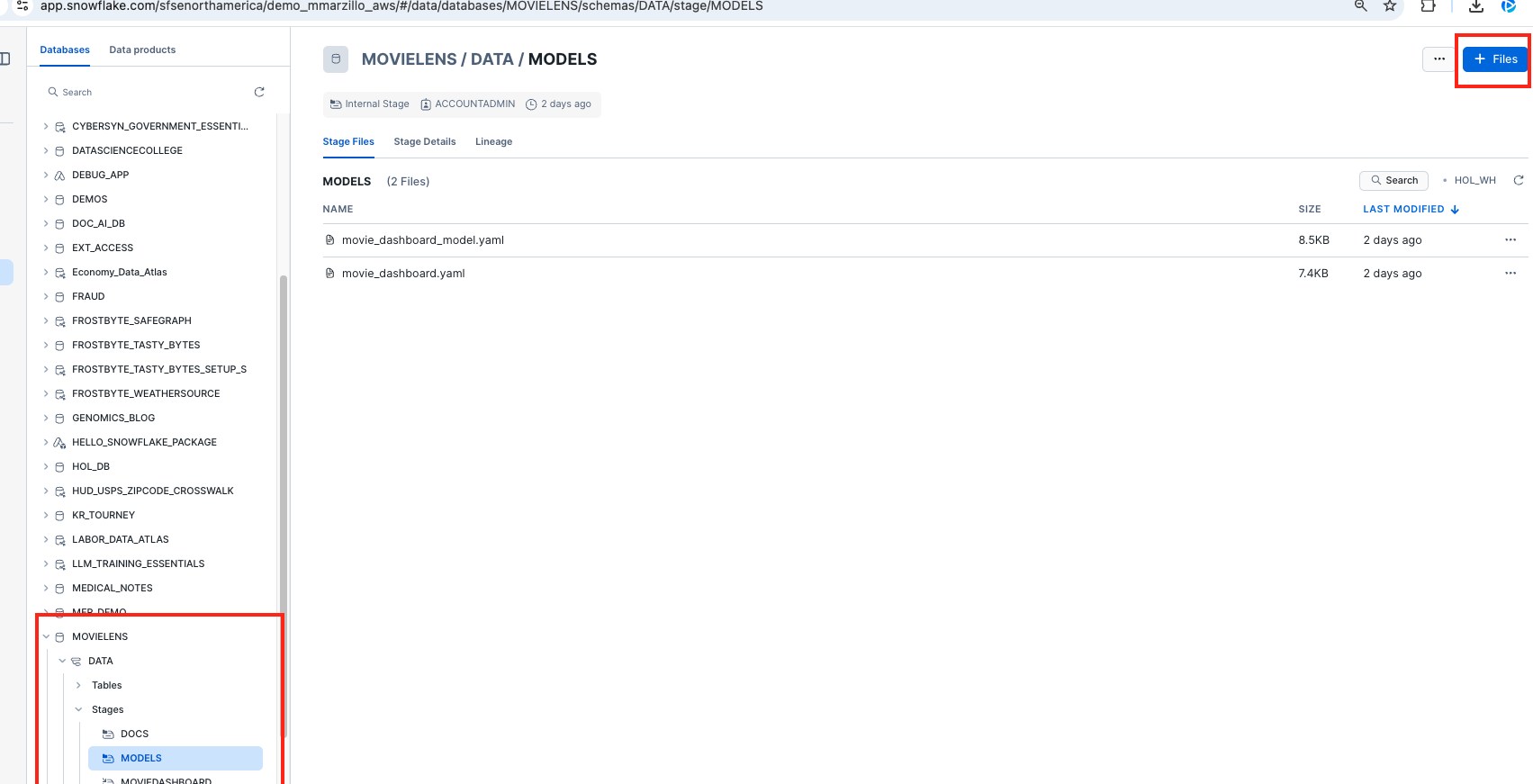Click the stage icon beside MOVIELENS title
This screenshot has width=1533, height=784.
point(336,59)
